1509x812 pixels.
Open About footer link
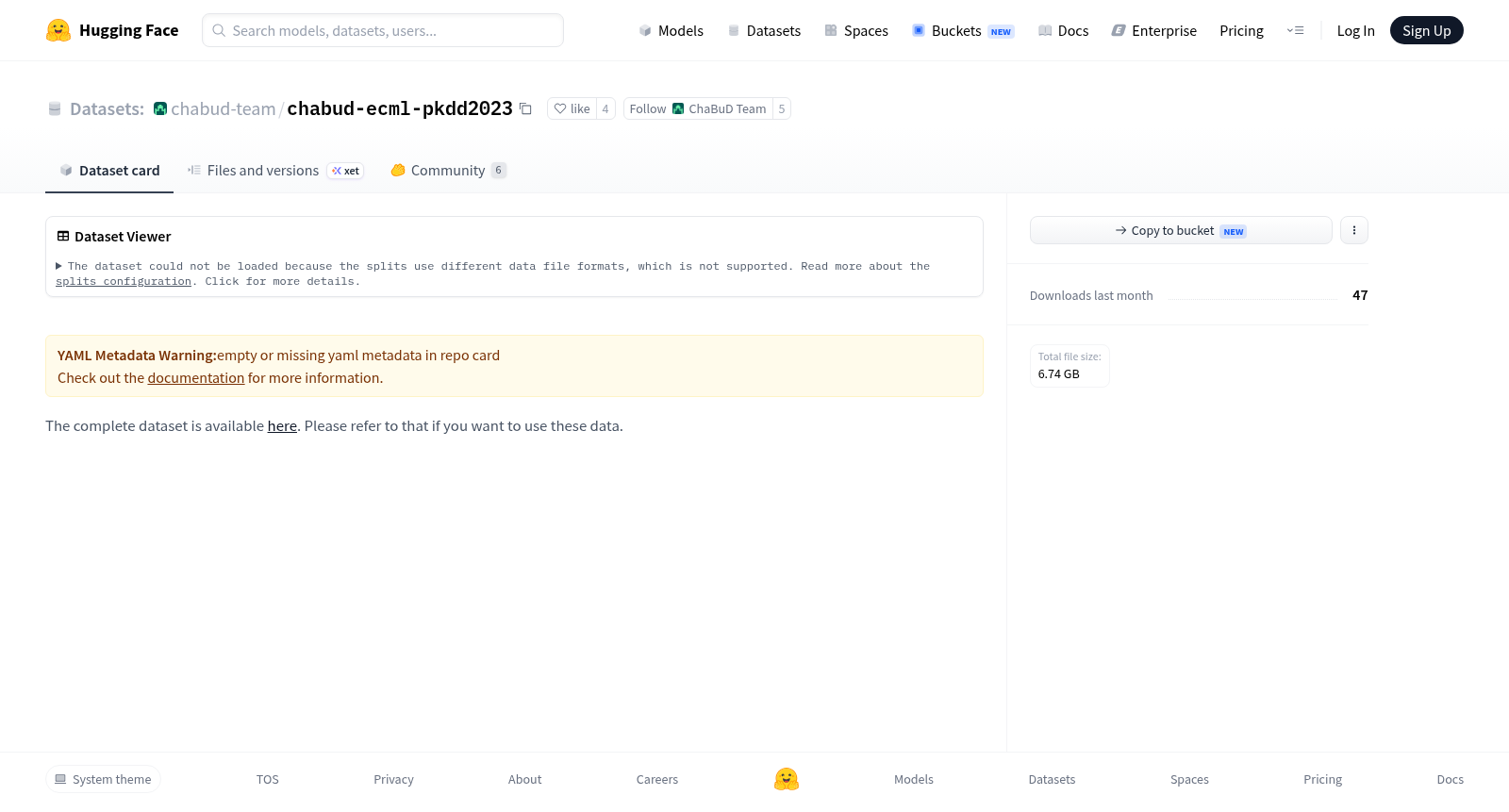524,779
